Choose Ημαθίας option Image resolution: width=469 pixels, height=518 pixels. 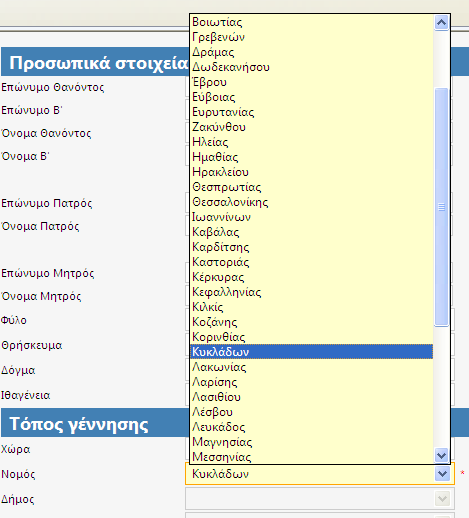tap(312, 157)
